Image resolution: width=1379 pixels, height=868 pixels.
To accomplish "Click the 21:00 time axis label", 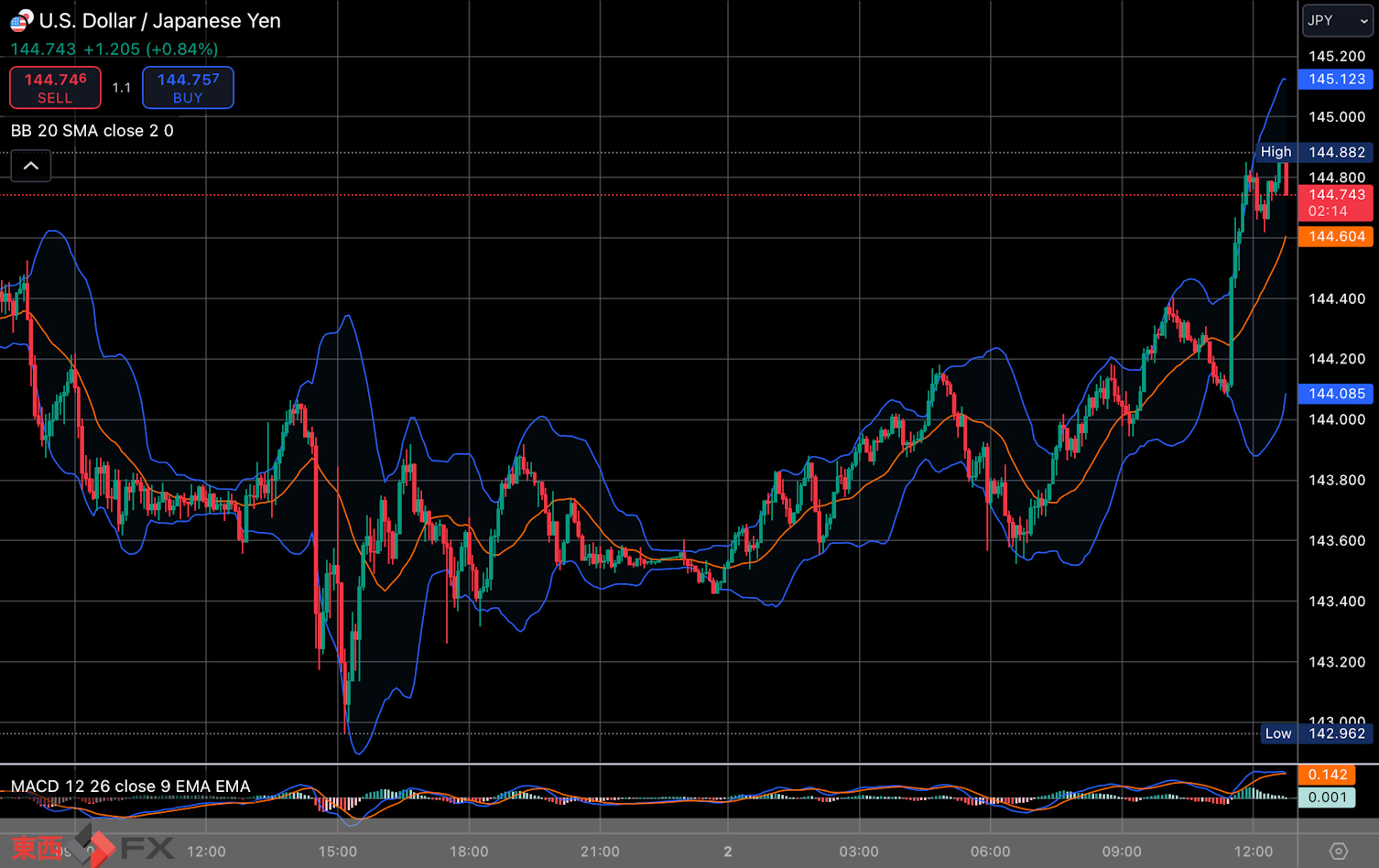I will click(x=600, y=852).
